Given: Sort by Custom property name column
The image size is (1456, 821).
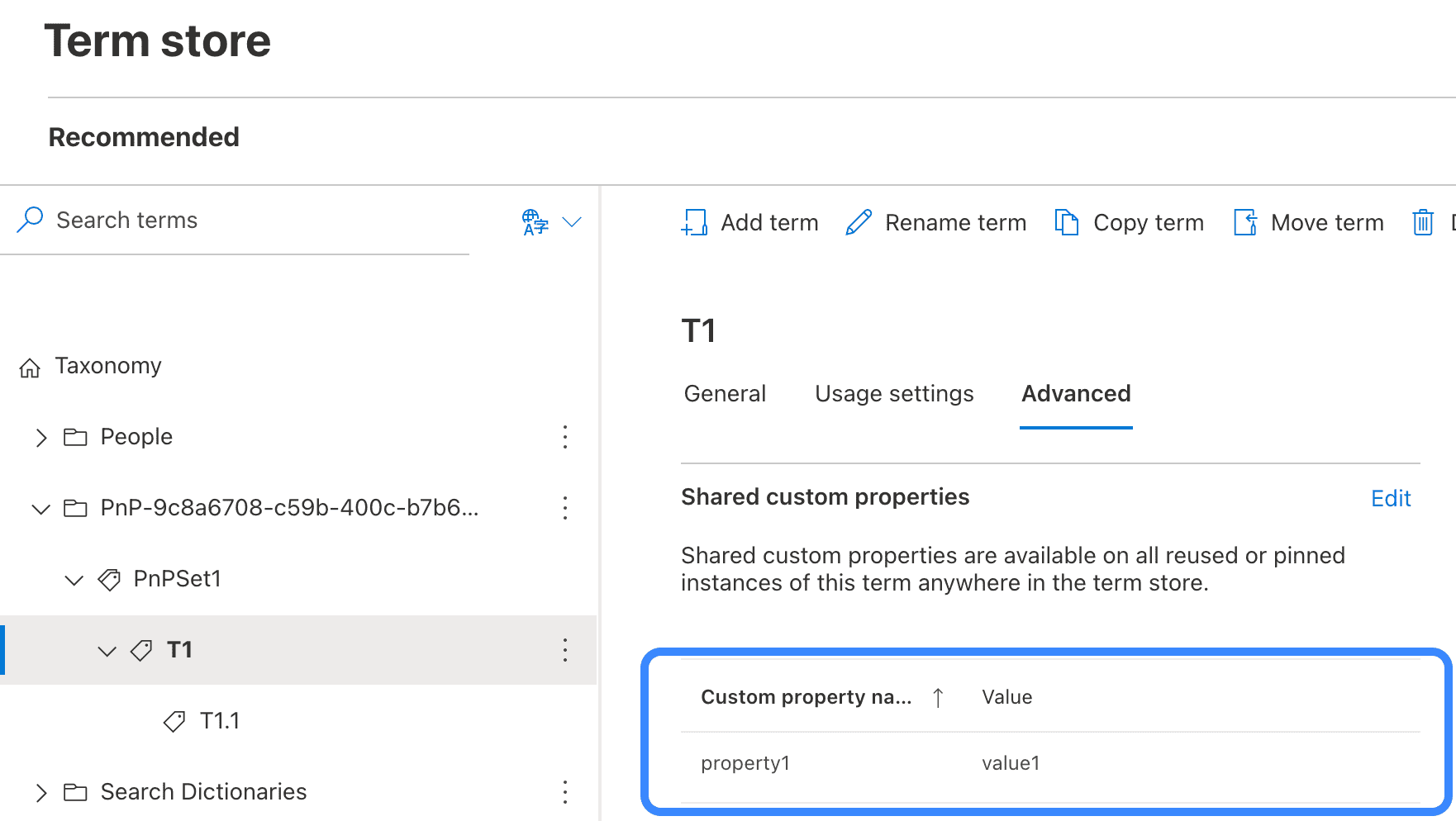Looking at the screenshot, I should [x=806, y=697].
